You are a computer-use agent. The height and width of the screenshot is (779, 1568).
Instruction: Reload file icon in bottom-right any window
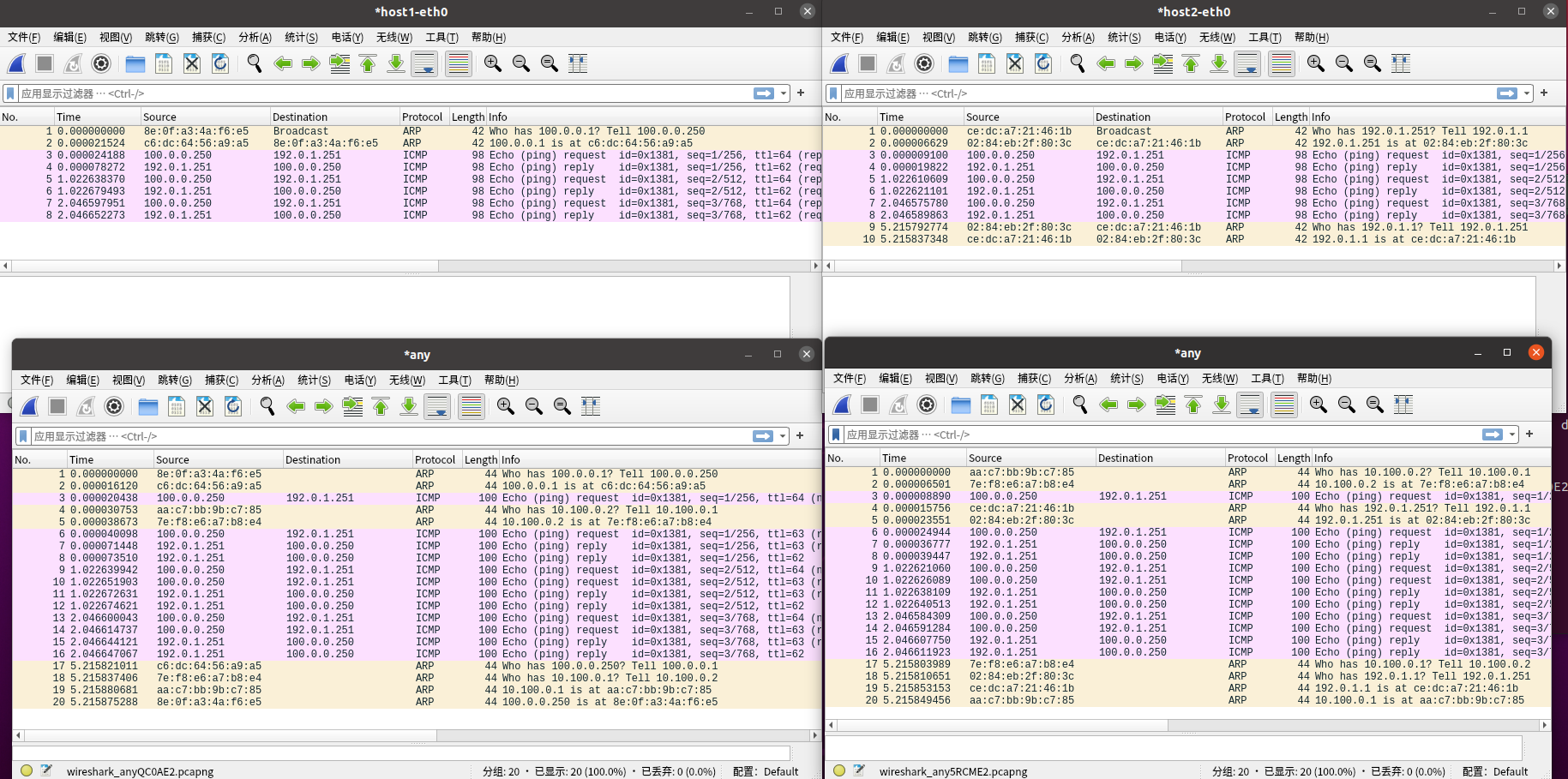coord(1046,404)
